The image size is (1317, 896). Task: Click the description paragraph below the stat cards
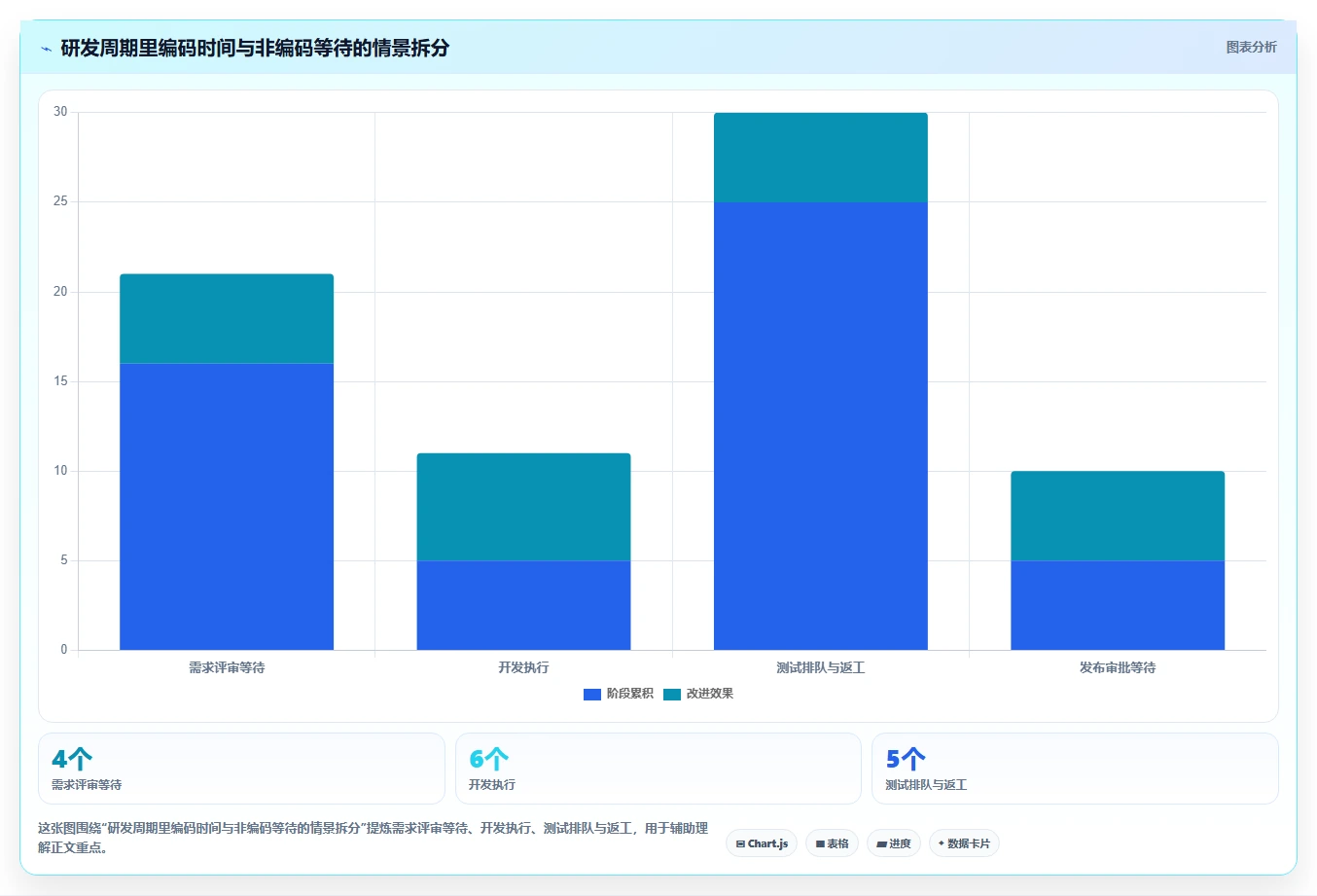click(x=374, y=838)
